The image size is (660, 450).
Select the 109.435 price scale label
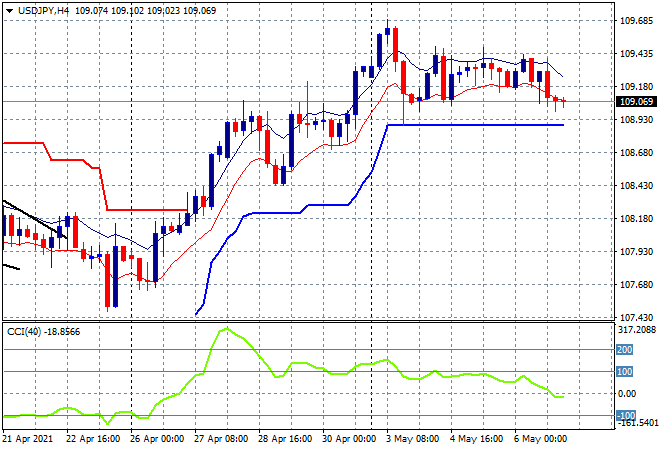(x=636, y=53)
